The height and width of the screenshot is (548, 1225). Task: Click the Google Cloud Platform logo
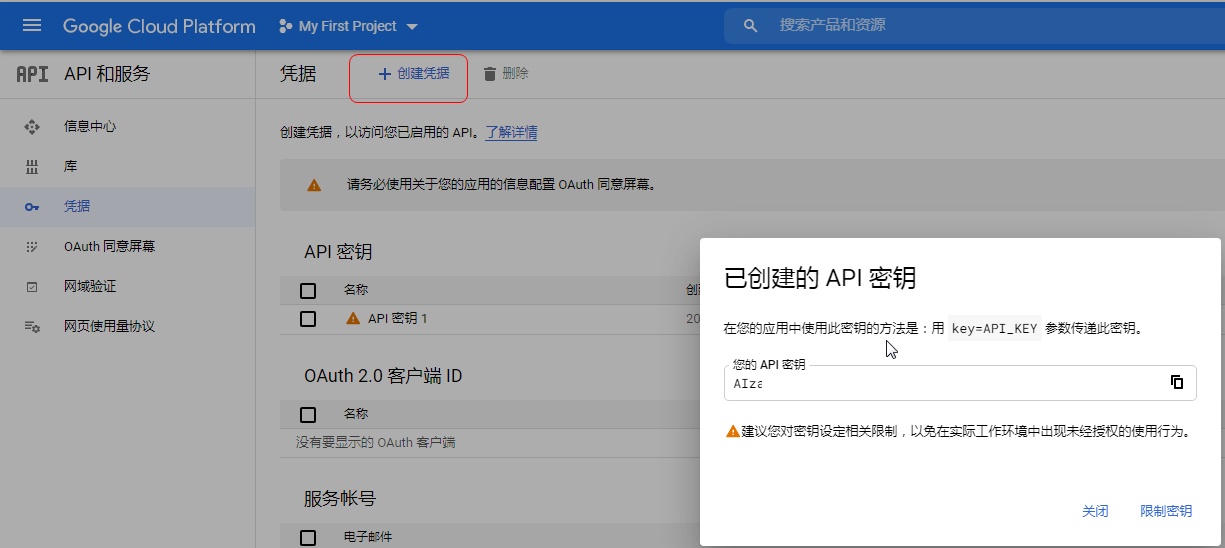[x=159, y=26]
